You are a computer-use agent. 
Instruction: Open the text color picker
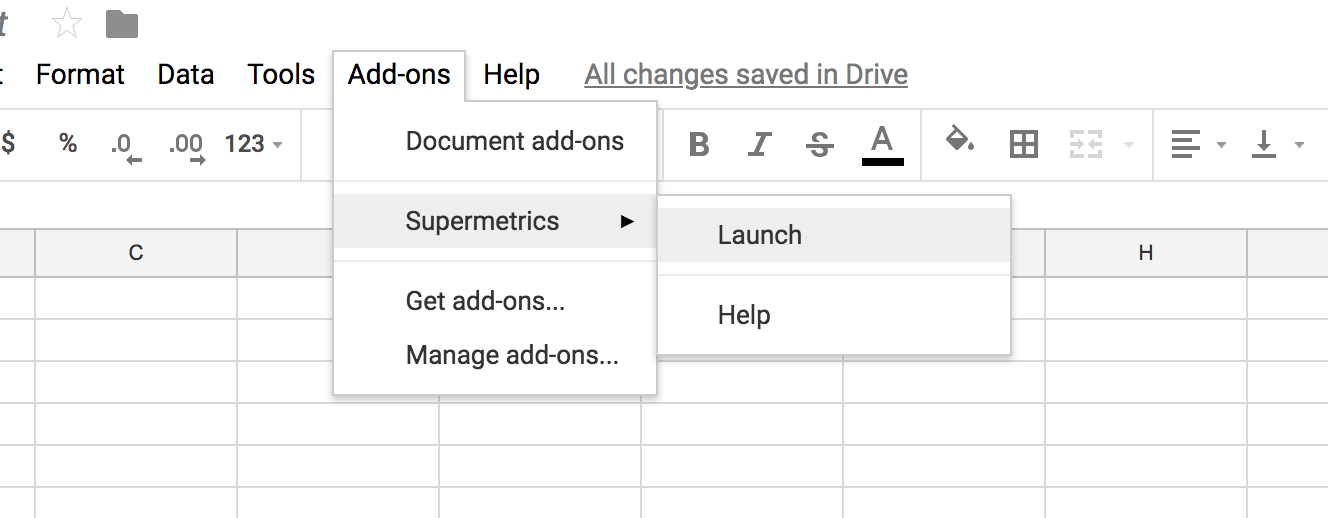(882, 144)
